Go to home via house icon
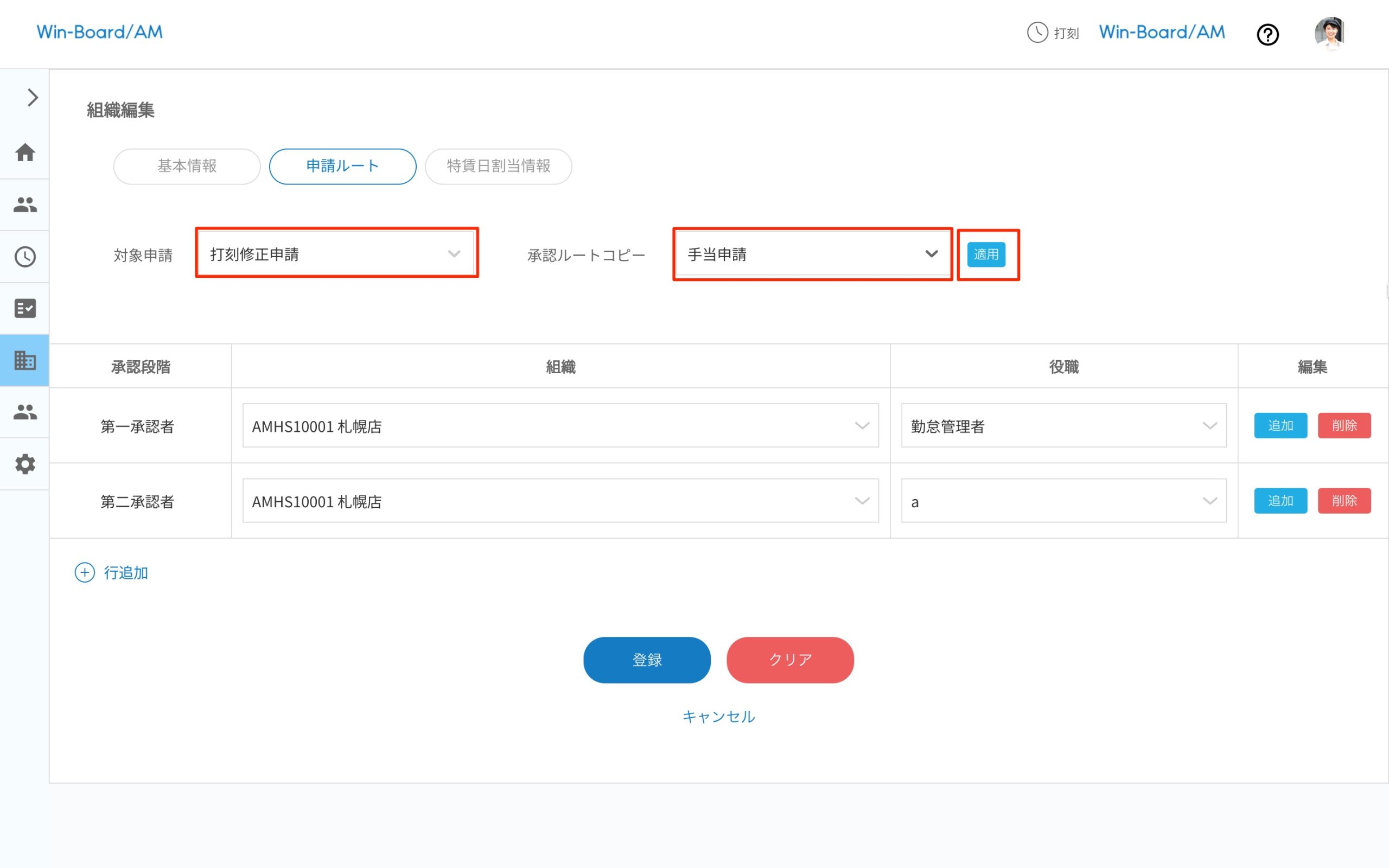 [x=26, y=152]
